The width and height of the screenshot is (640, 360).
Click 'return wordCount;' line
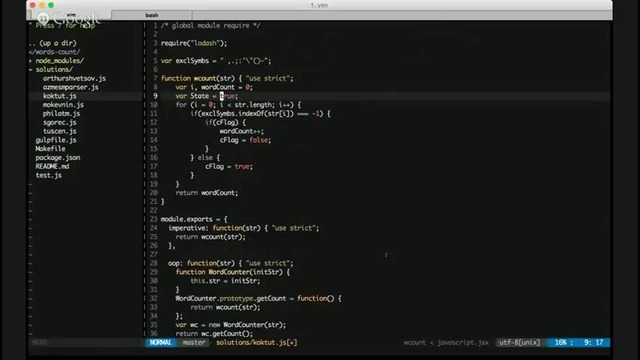[207, 193]
